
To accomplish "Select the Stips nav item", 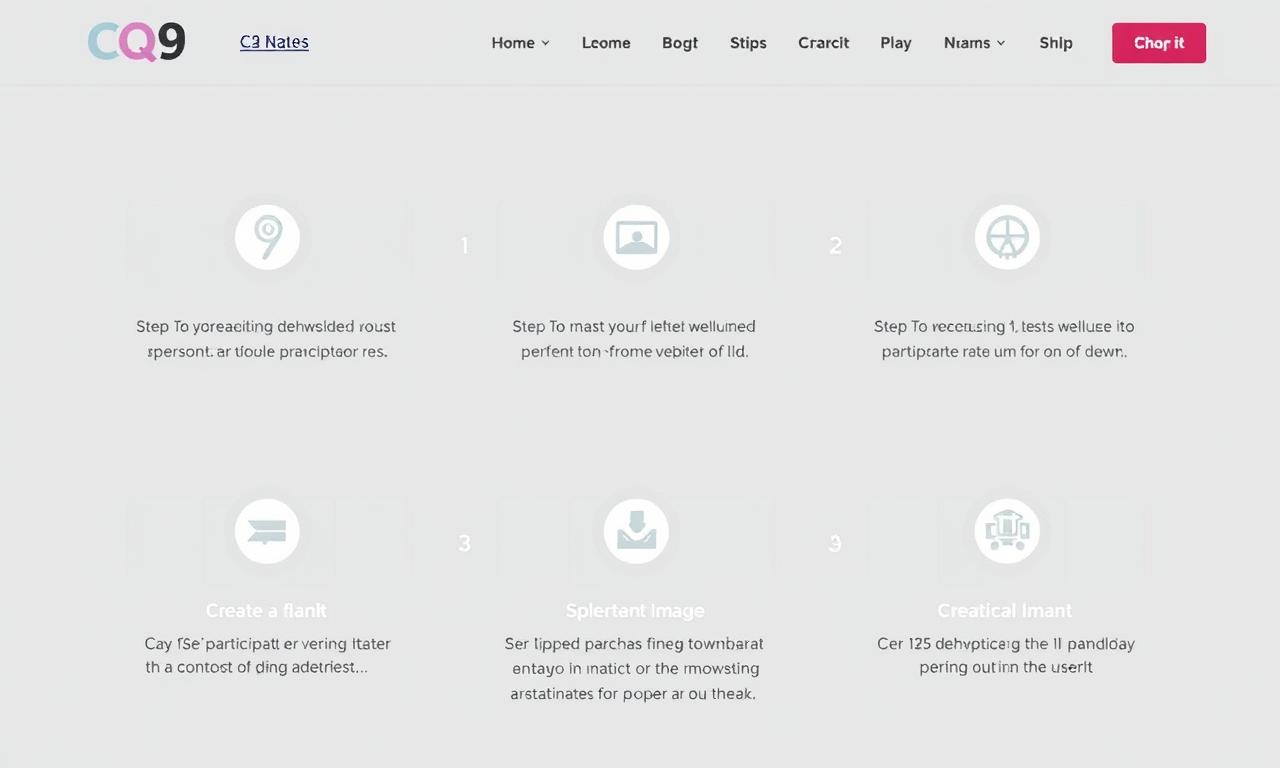I will point(748,43).
